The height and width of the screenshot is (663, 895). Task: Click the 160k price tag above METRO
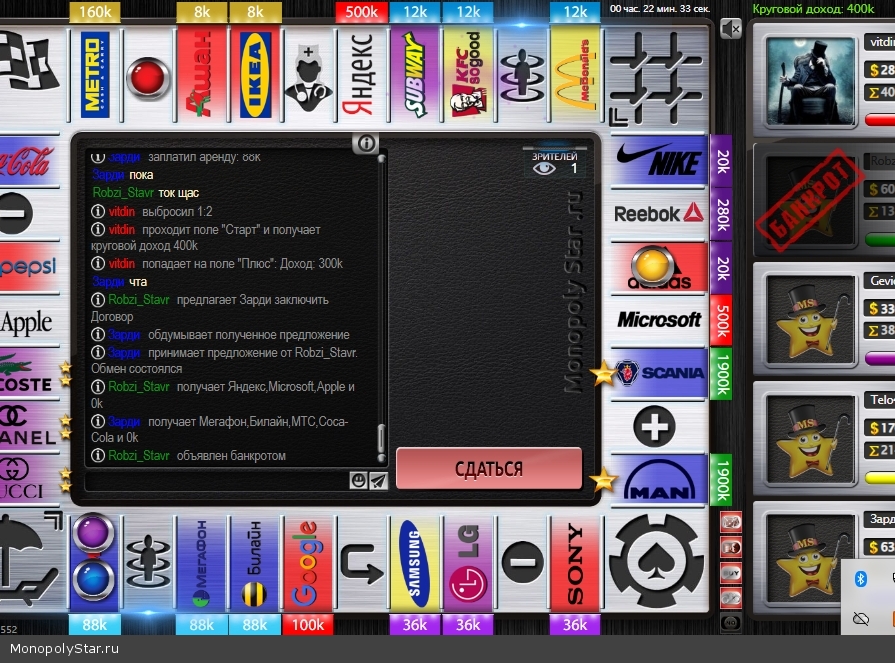tap(95, 12)
